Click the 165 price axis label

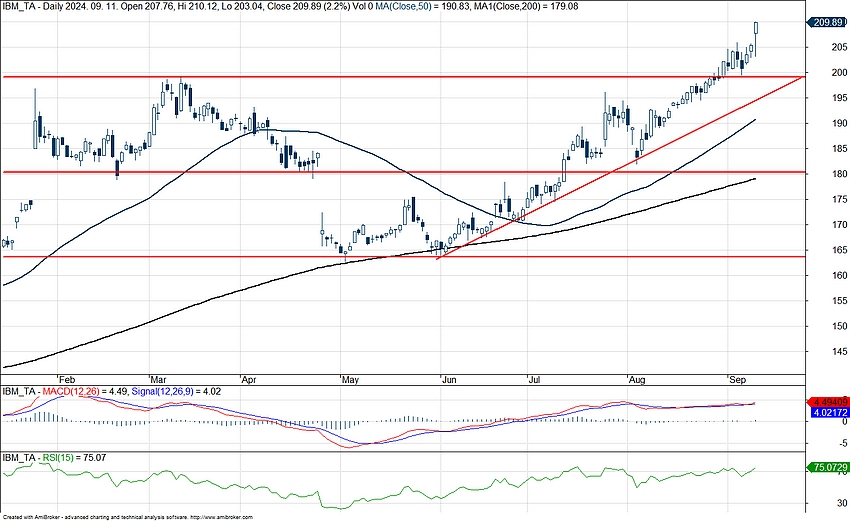pyautogui.click(x=839, y=250)
